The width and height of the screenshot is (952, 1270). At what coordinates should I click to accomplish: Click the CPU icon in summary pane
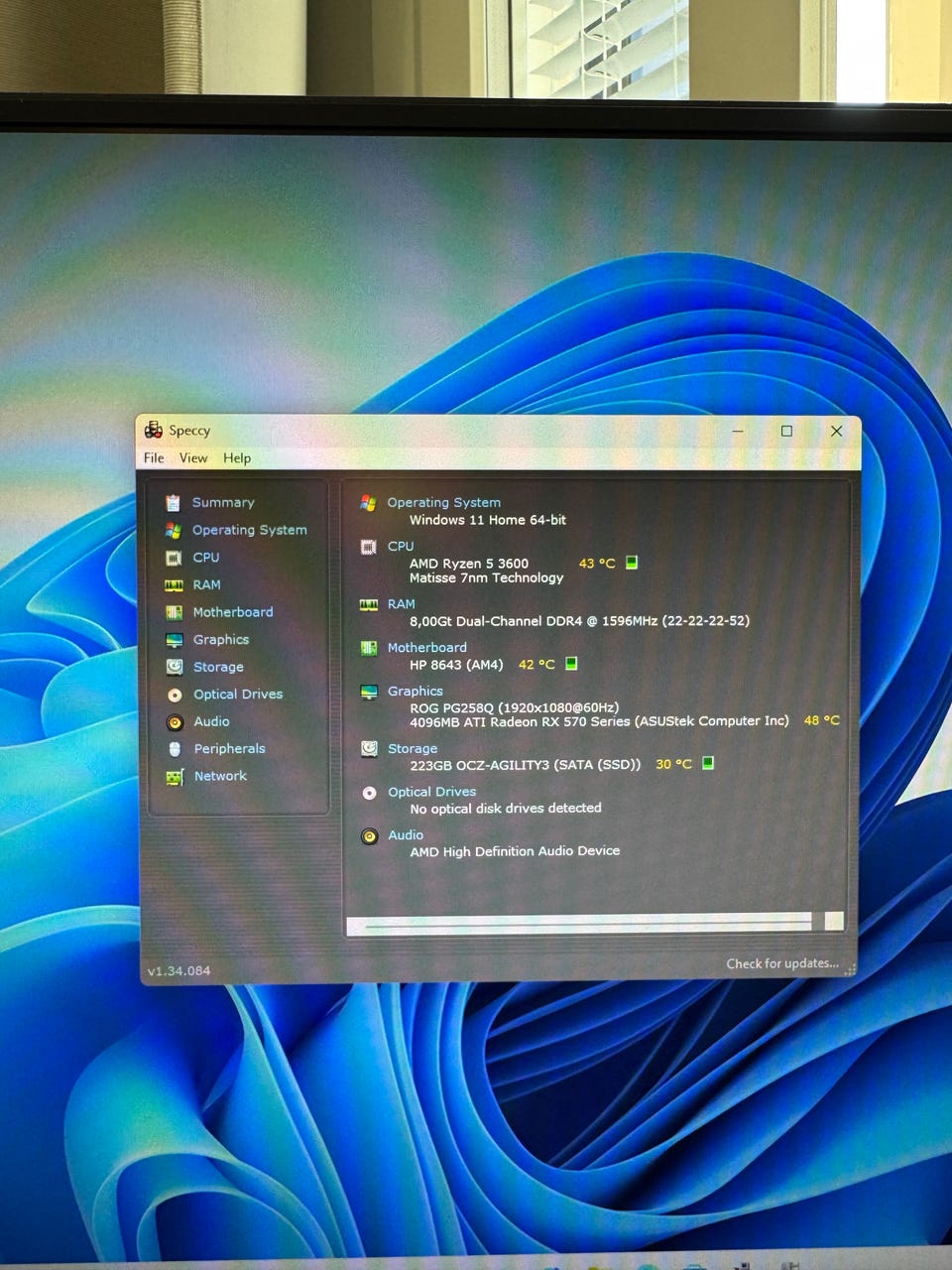(368, 547)
